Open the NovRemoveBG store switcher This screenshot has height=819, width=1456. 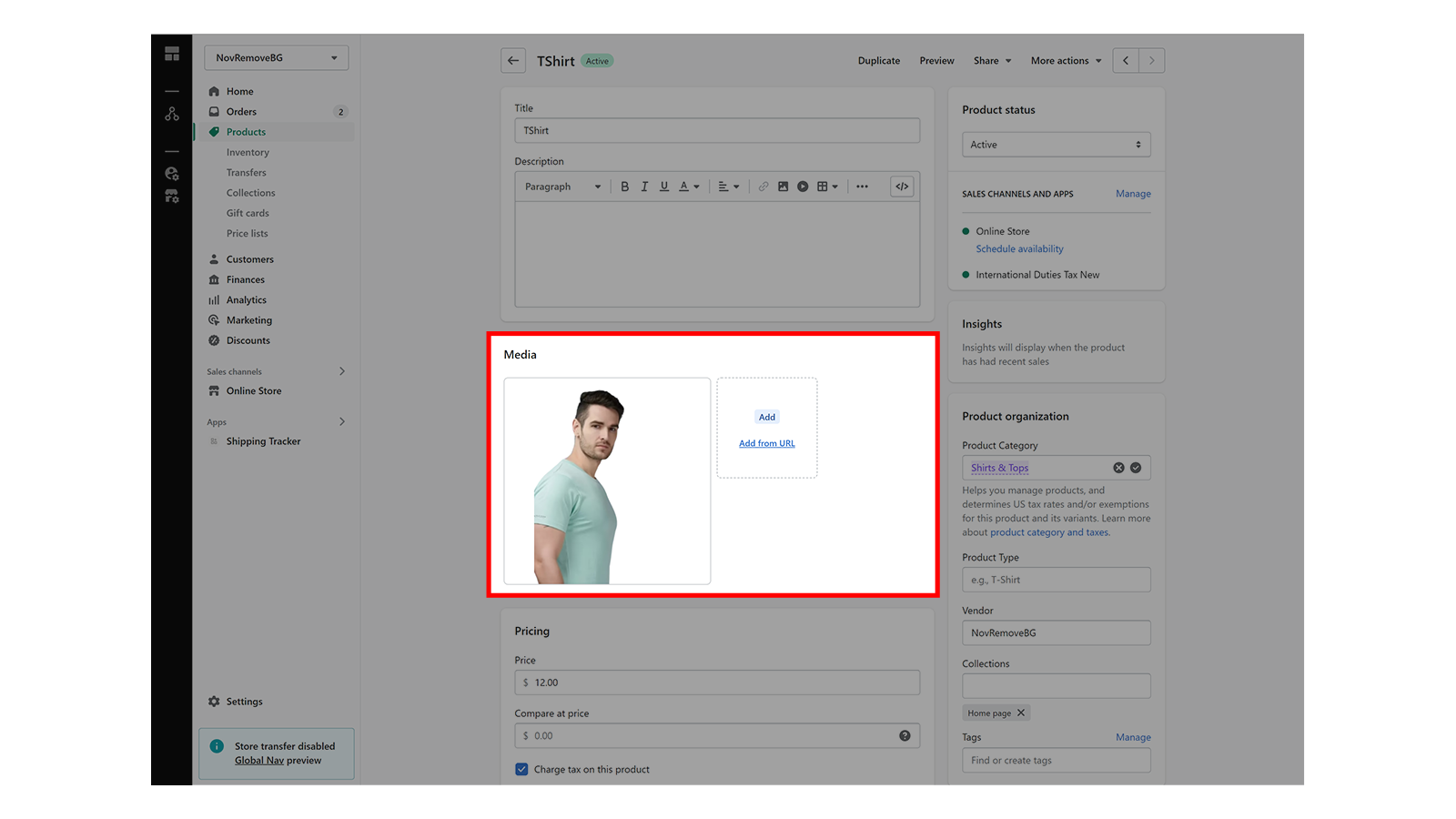point(276,57)
